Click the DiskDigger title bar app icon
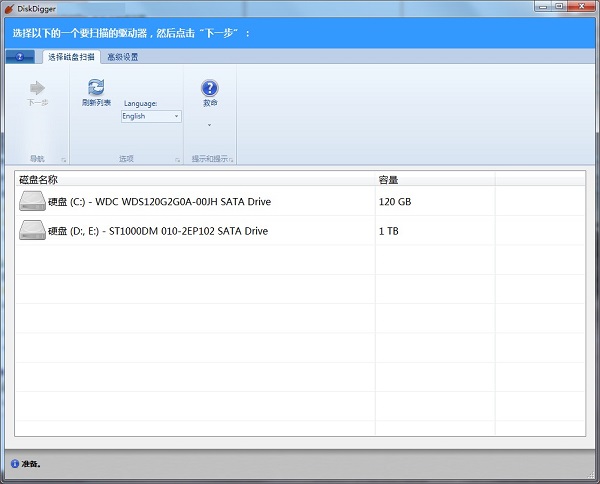The image size is (600, 484). click(x=9, y=8)
